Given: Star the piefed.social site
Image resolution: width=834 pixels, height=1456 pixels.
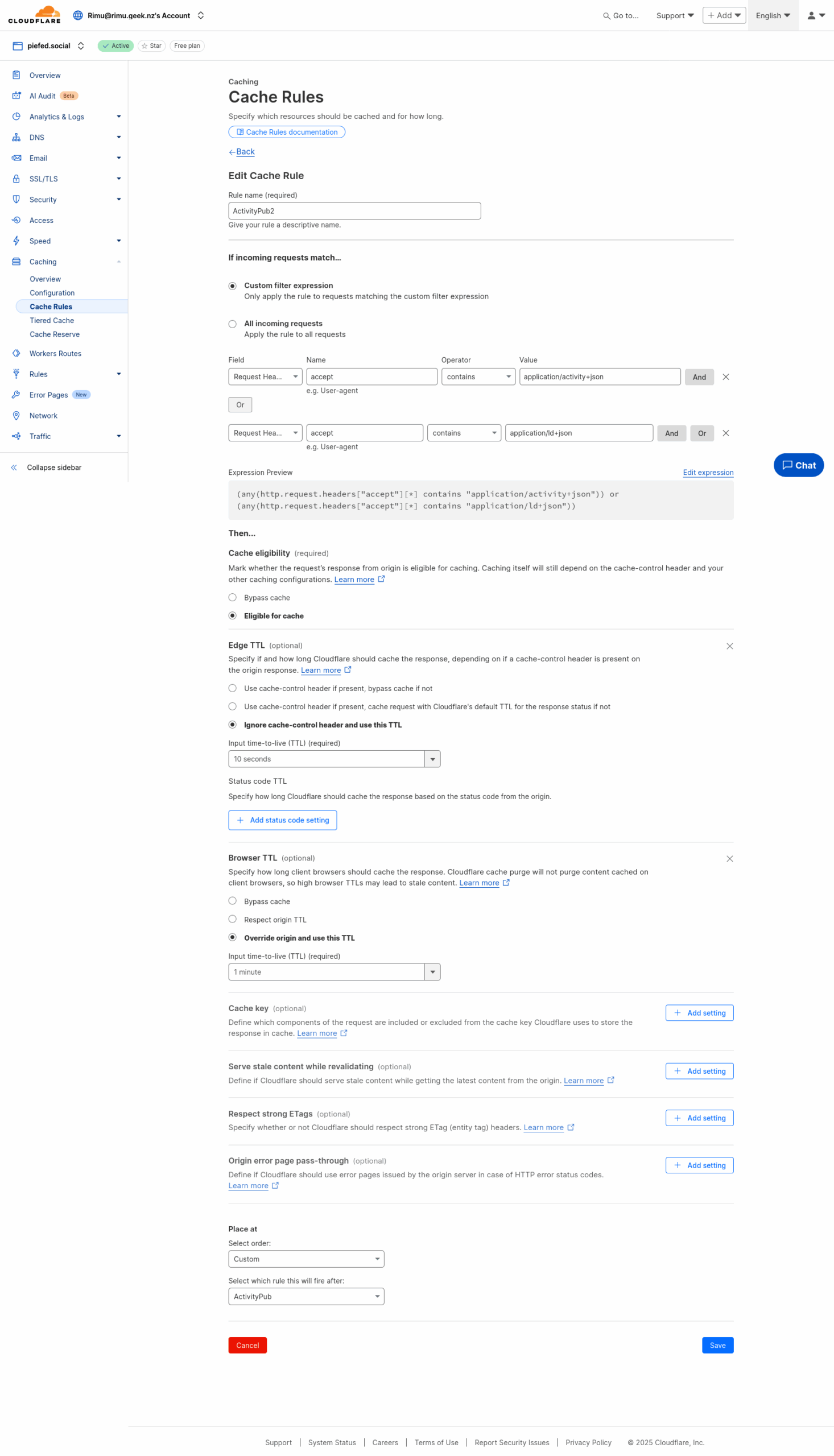Looking at the screenshot, I should [x=152, y=46].
